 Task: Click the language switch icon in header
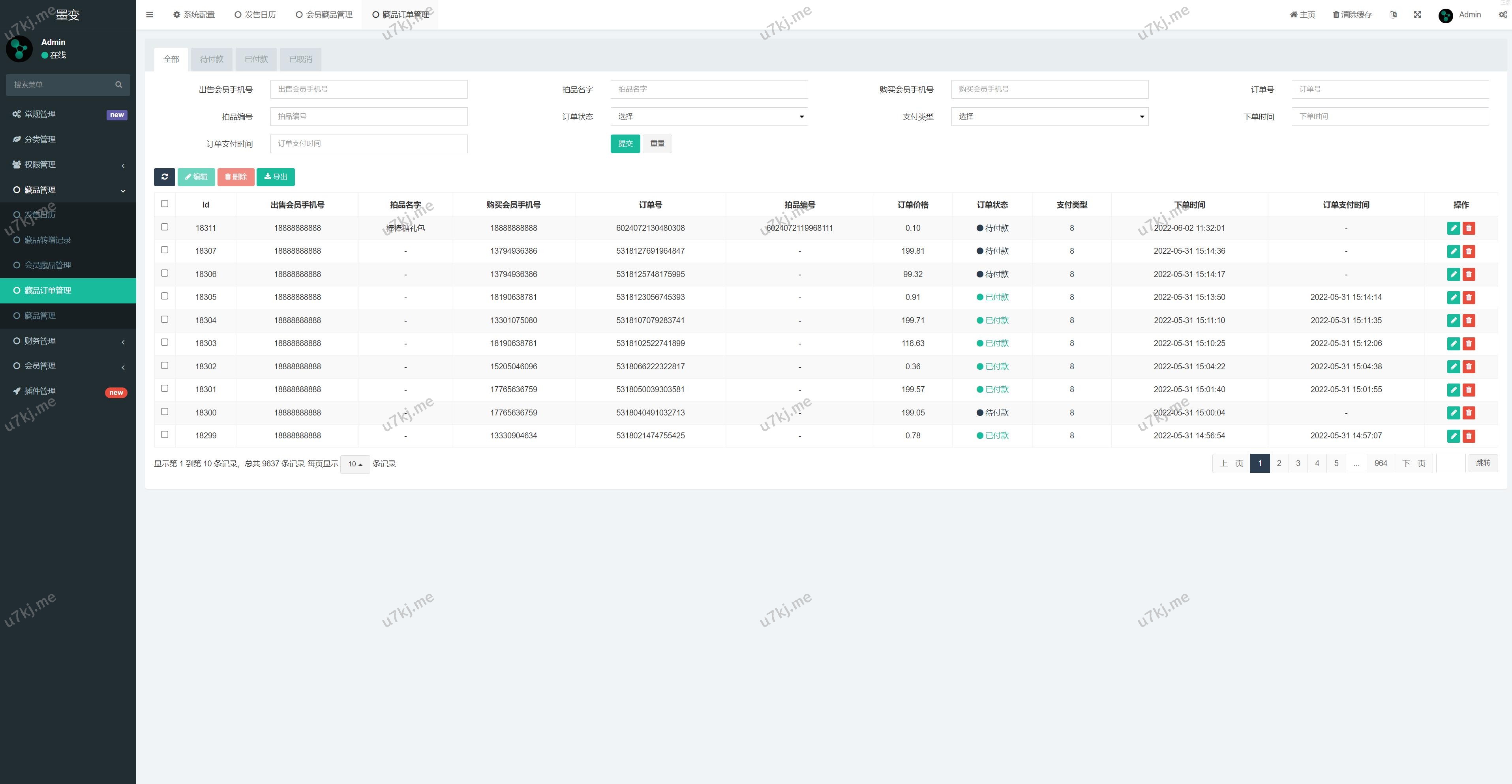1394,15
